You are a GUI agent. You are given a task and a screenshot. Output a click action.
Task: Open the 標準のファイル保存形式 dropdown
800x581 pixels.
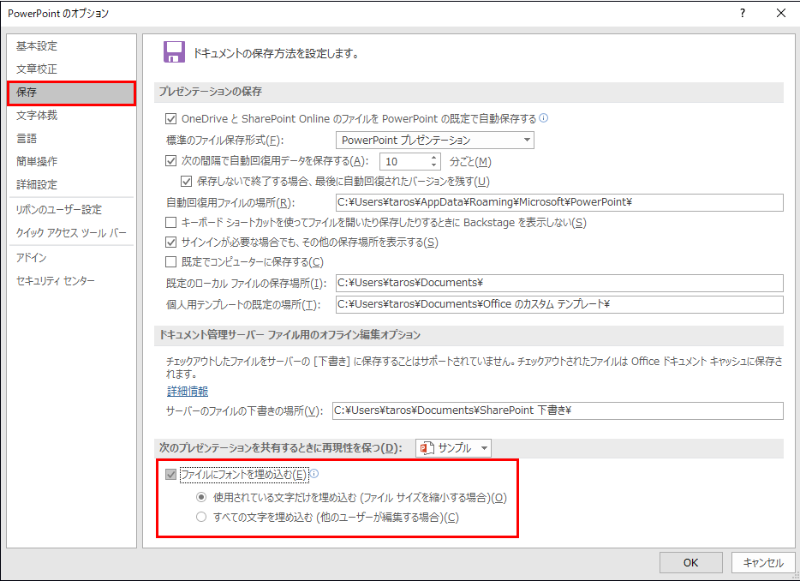pos(434,140)
